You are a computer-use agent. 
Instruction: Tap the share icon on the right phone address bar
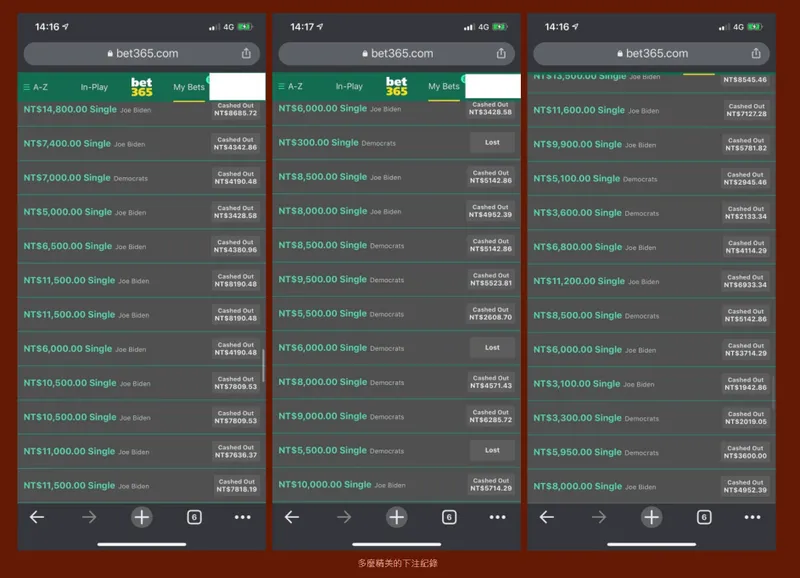pos(756,53)
